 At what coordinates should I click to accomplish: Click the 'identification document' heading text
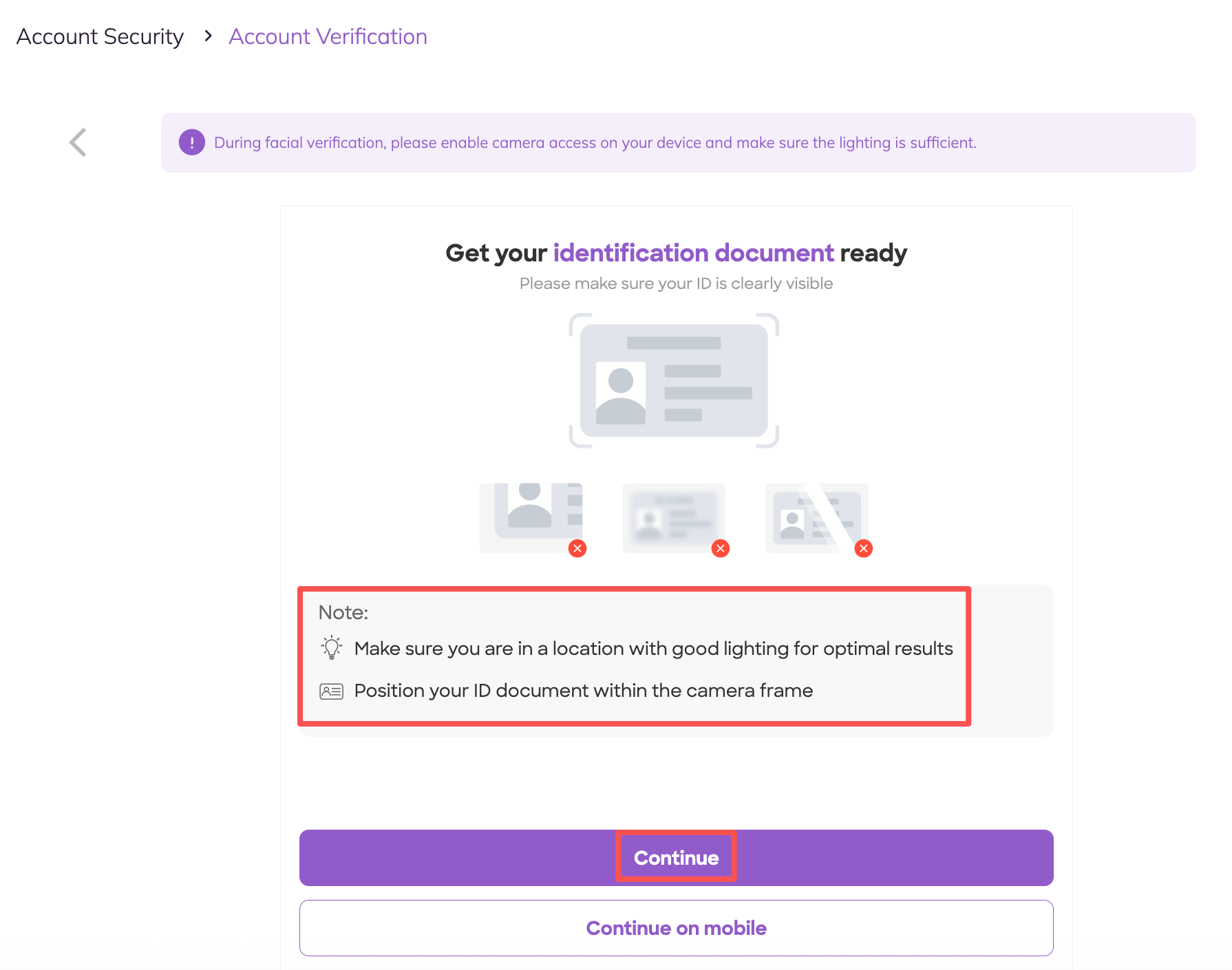(x=693, y=253)
